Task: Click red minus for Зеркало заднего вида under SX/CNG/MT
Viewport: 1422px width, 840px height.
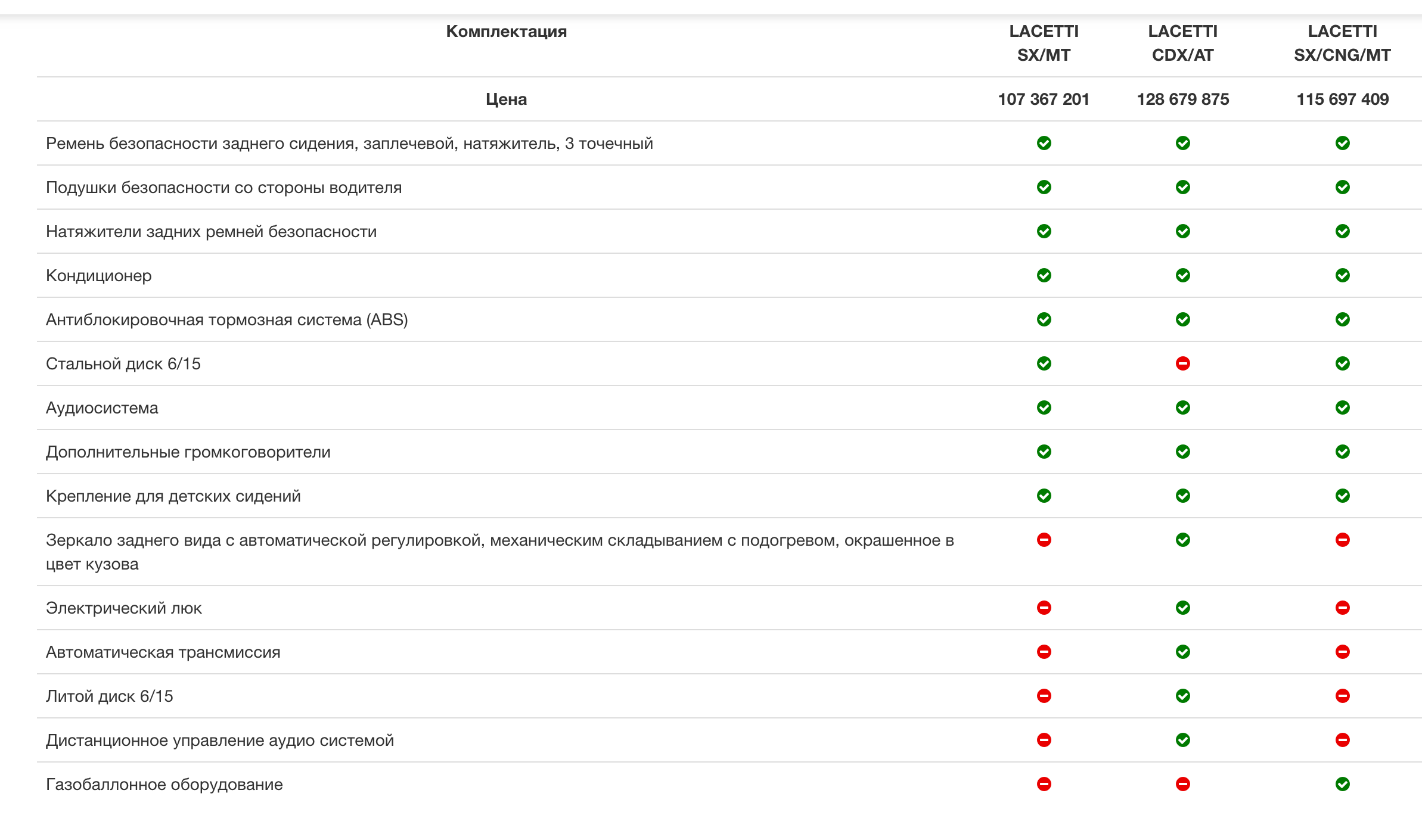Action: click(x=1342, y=540)
